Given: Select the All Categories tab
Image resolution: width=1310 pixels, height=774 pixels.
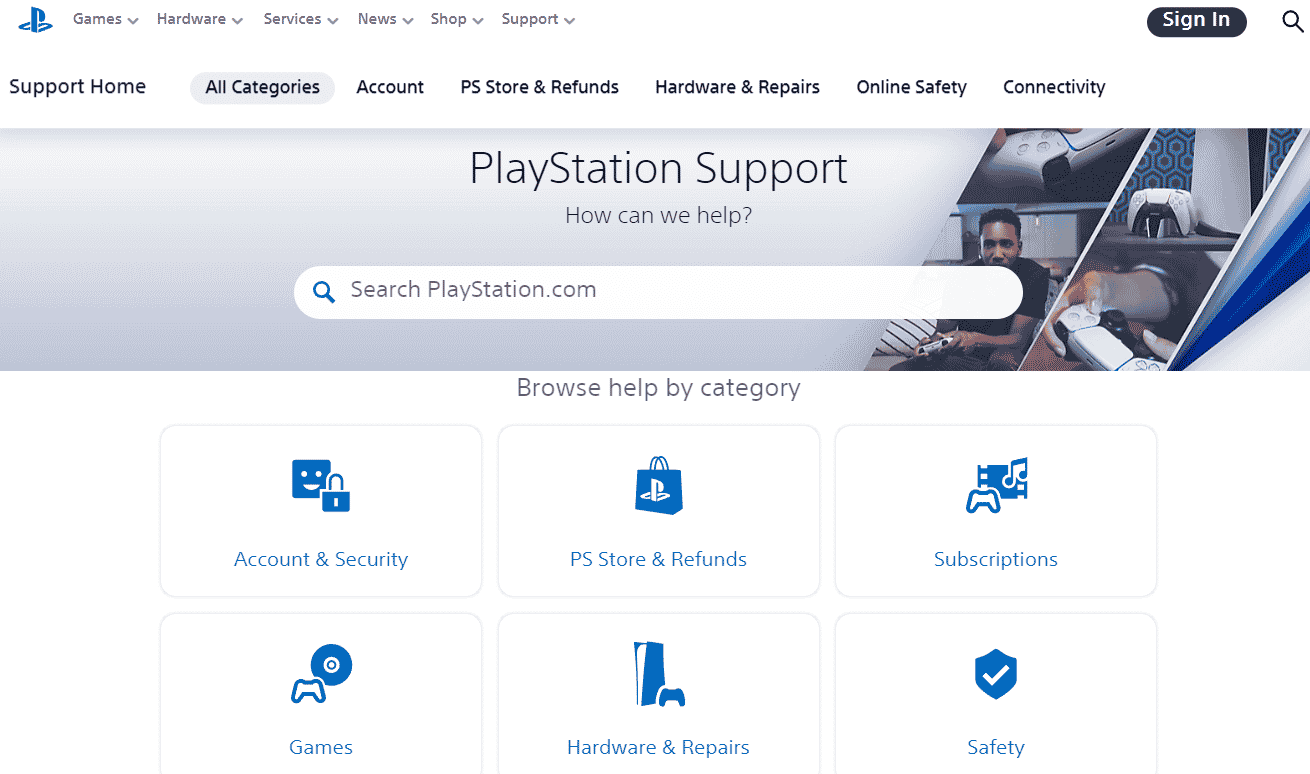Looking at the screenshot, I should pyautogui.click(x=262, y=88).
